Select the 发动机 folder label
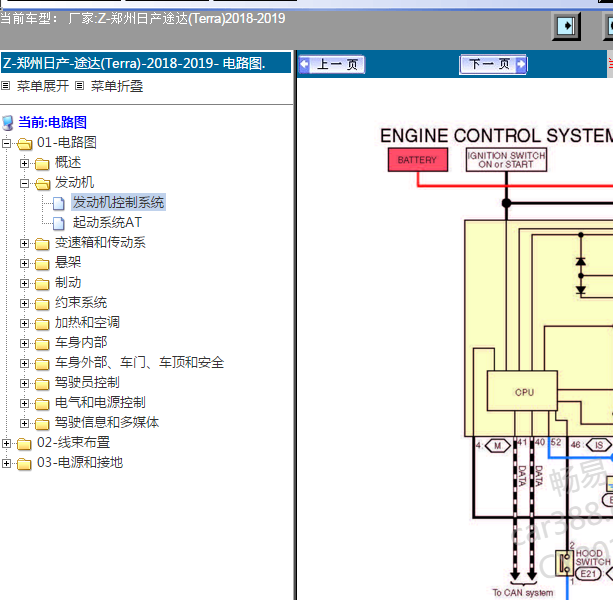The image size is (613, 600). click(74, 182)
